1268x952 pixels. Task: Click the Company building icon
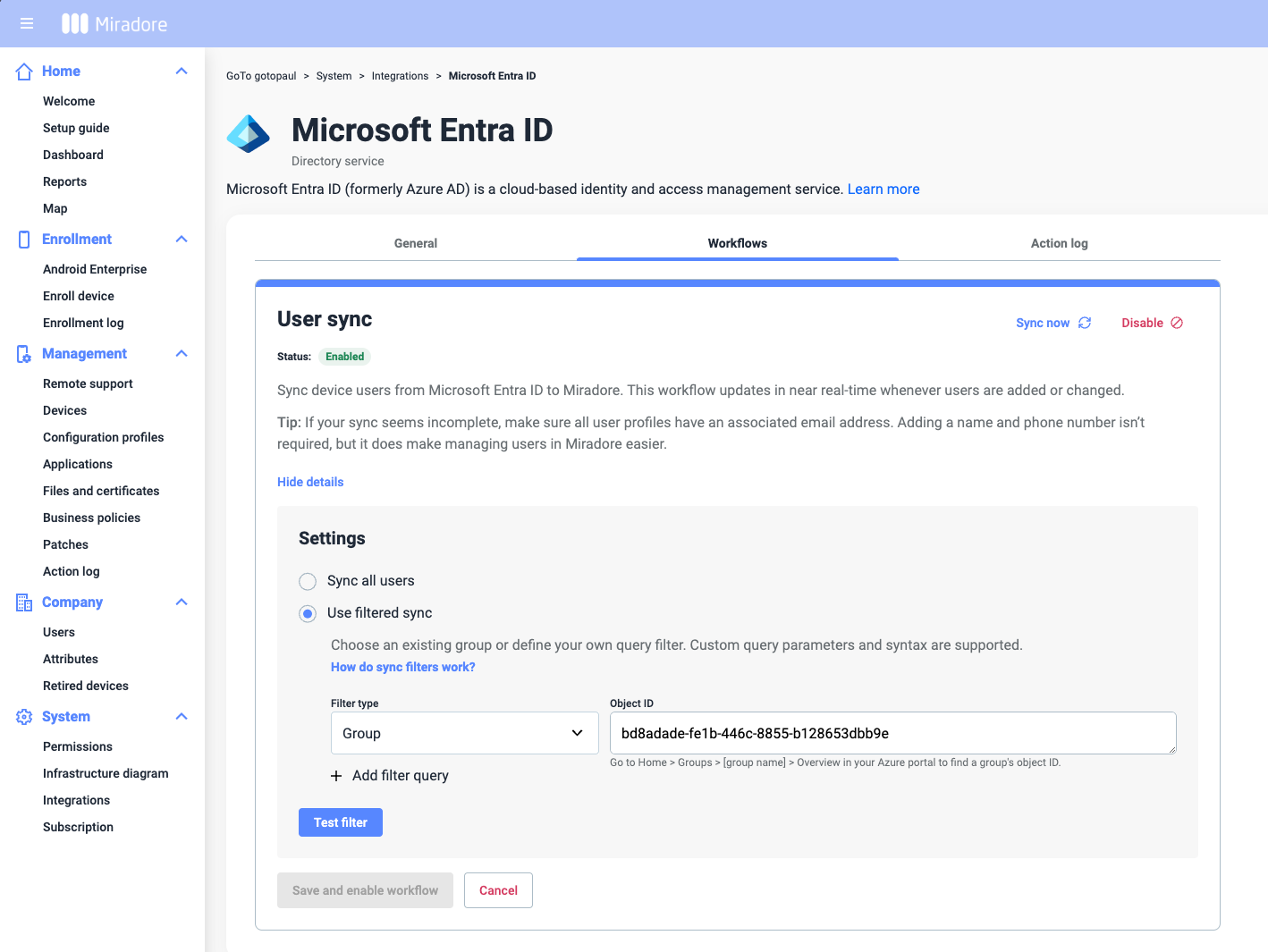click(x=24, y=602)
